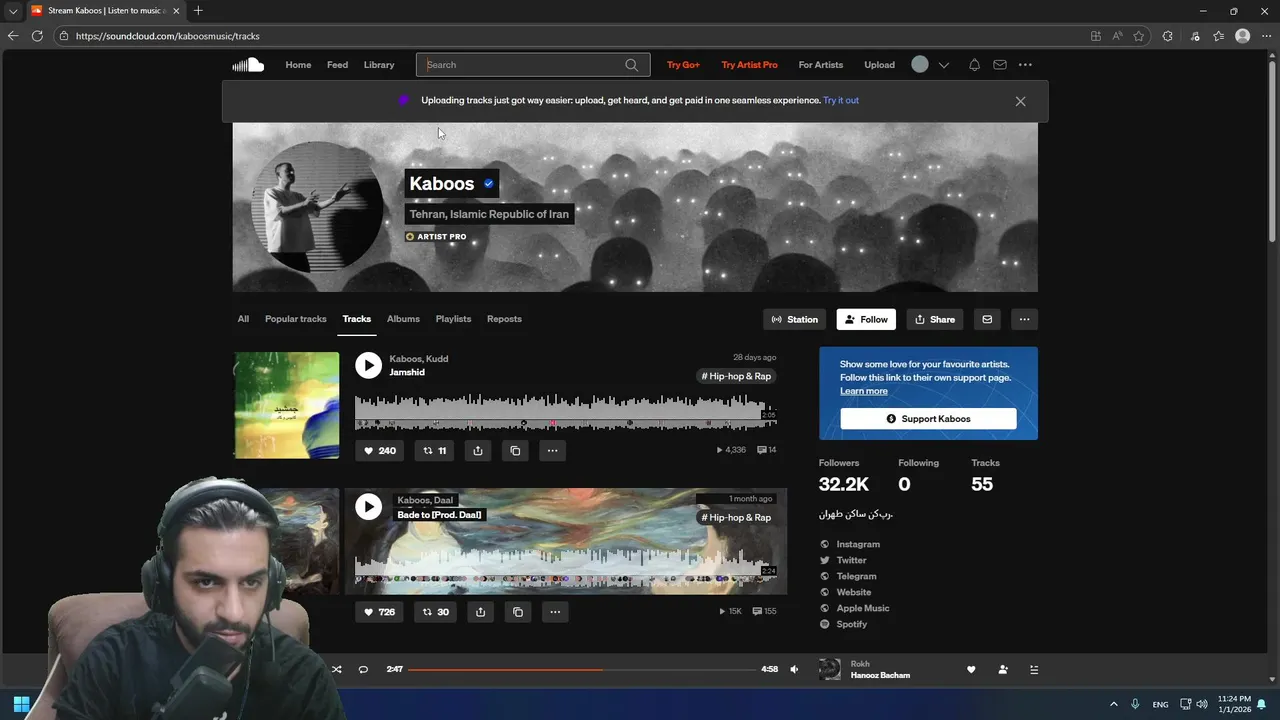Select the Tracks tab

click(x=357, y=319)
